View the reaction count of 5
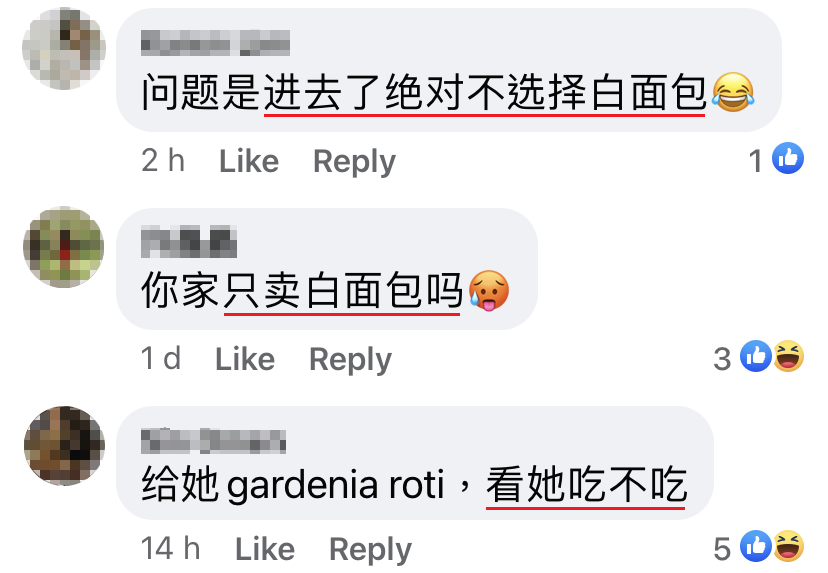This screenshot has width=828, height=573. (x=722, y=549)
